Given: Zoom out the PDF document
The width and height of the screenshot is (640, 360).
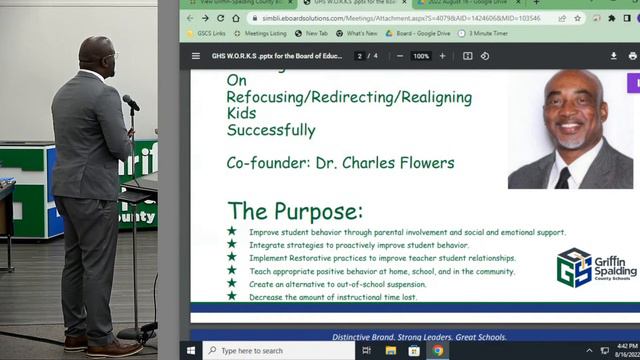Looking at the screenshot, I should [x=400, y=56].
